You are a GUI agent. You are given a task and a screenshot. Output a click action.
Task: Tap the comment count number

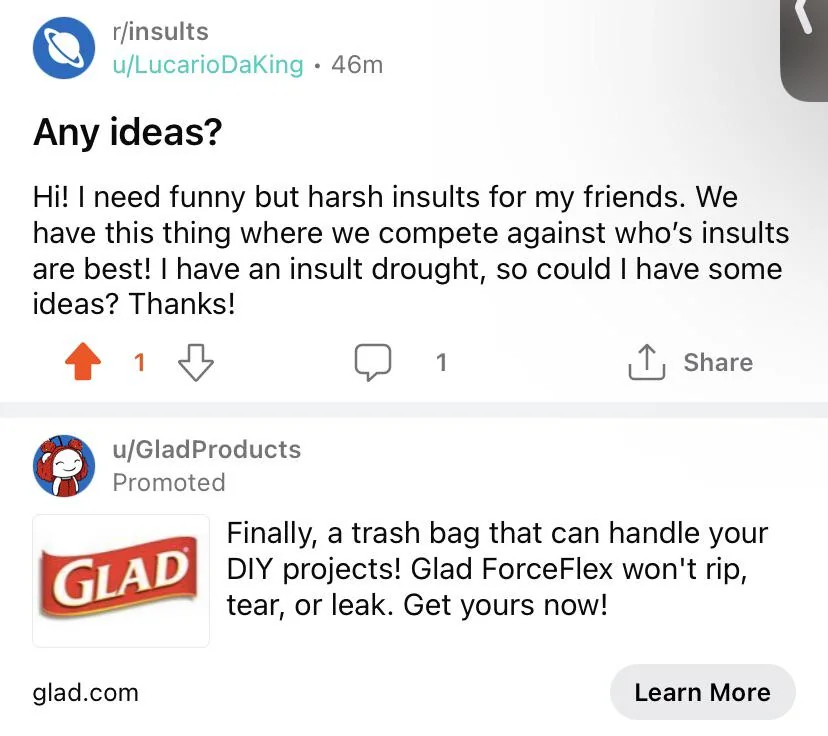441,363
